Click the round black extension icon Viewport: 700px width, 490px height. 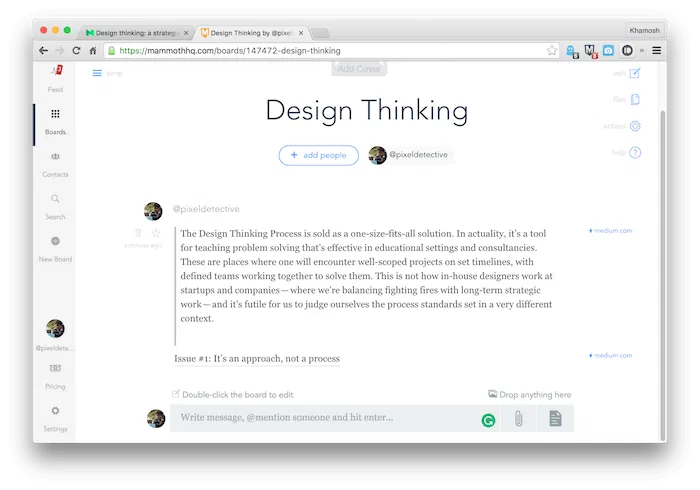click(627, 51)
